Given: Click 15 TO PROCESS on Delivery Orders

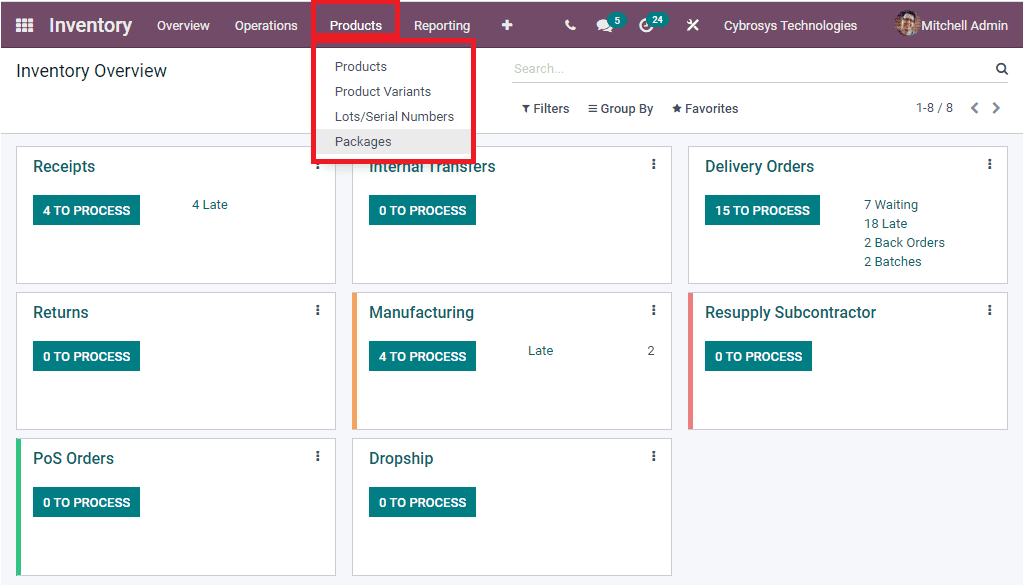Looking at the screenshot, I should tap(762, 210).
